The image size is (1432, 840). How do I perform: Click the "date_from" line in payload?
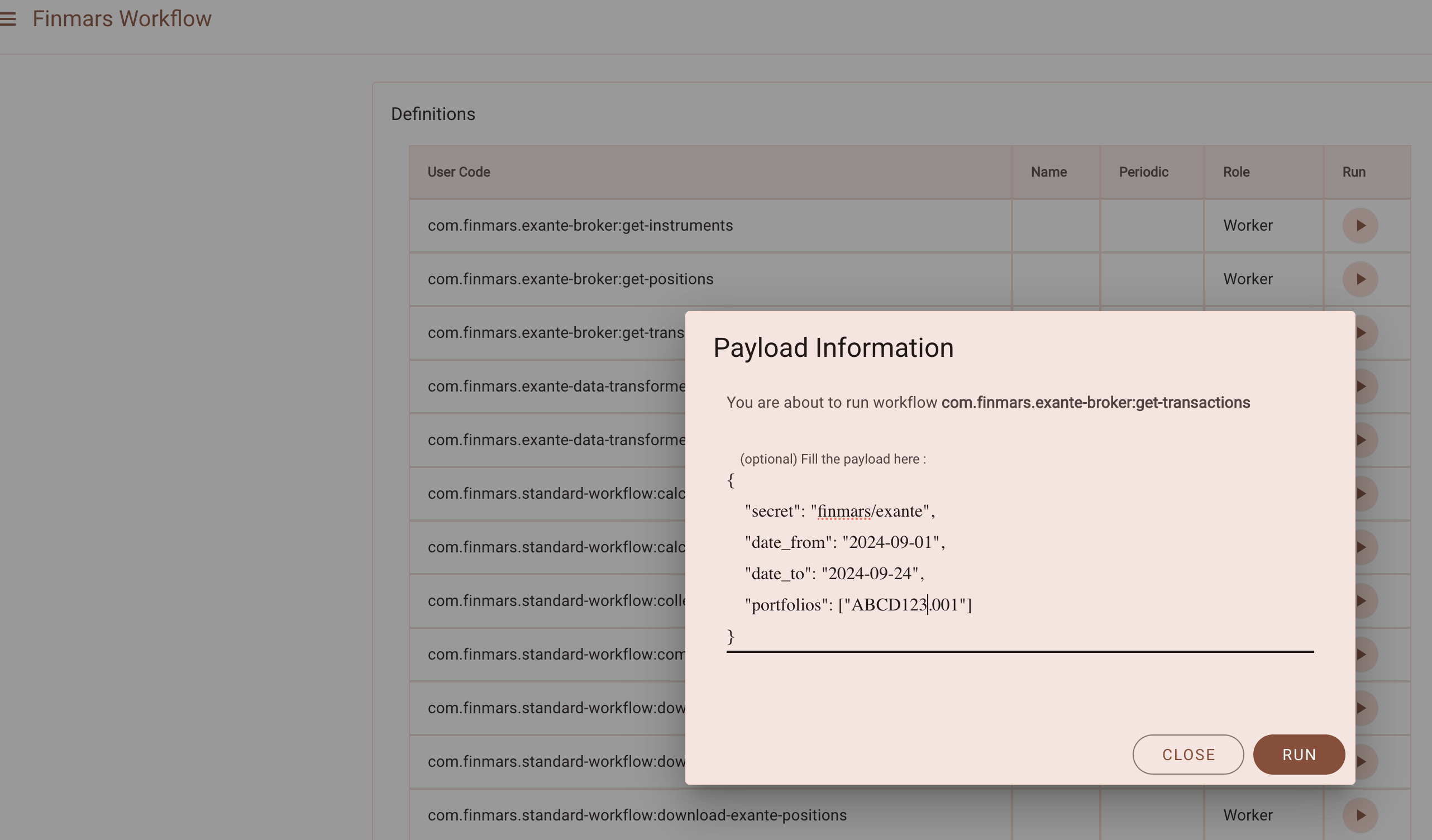(844, 542)
